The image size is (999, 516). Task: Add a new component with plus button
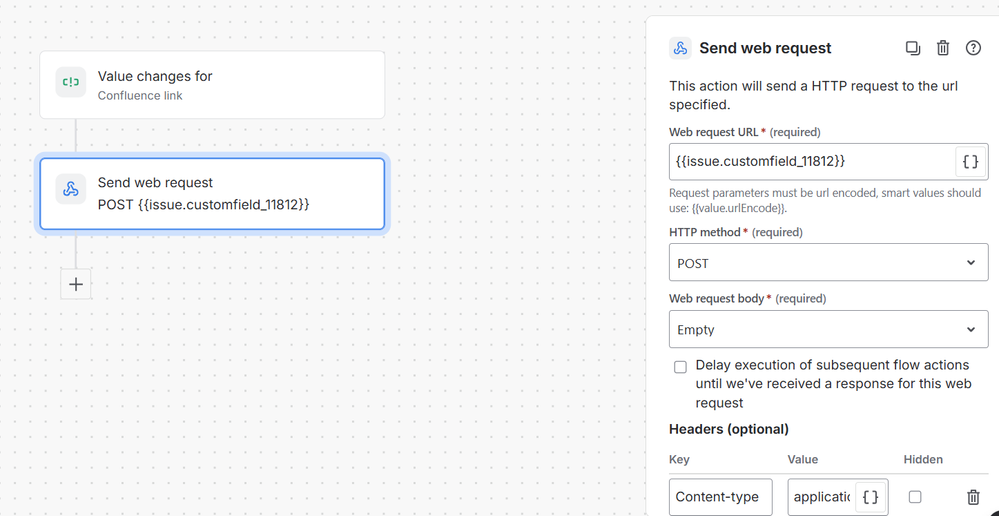(x=76, y=284)
